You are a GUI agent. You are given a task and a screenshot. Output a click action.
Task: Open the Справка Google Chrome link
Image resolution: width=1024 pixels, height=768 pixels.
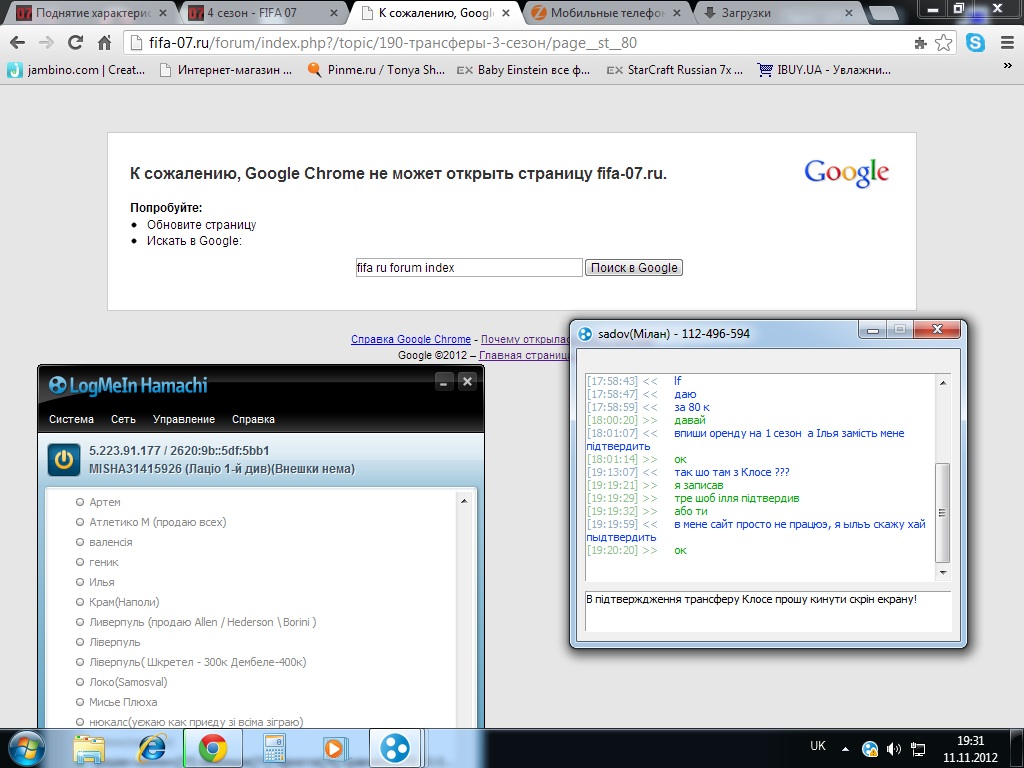point(411,340)
